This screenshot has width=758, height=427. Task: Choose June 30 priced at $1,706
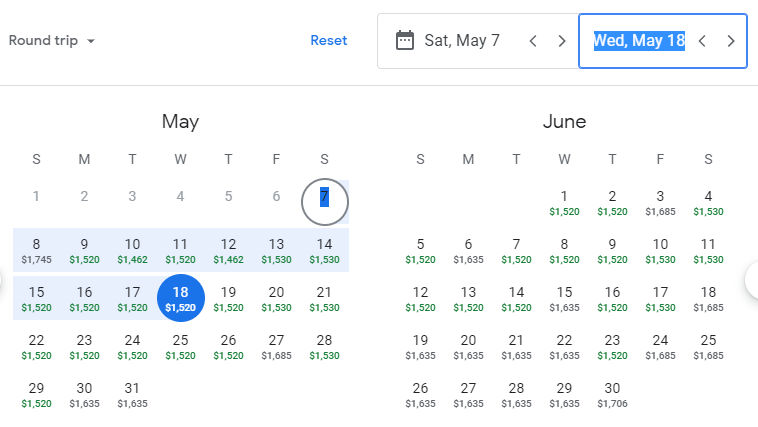point(612,395)
